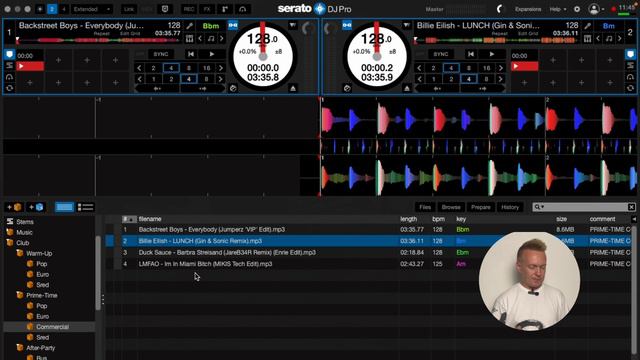Trigger the red cue point 1 on deck 1
The width and height of the screenshot is (640, 360).
30,66
